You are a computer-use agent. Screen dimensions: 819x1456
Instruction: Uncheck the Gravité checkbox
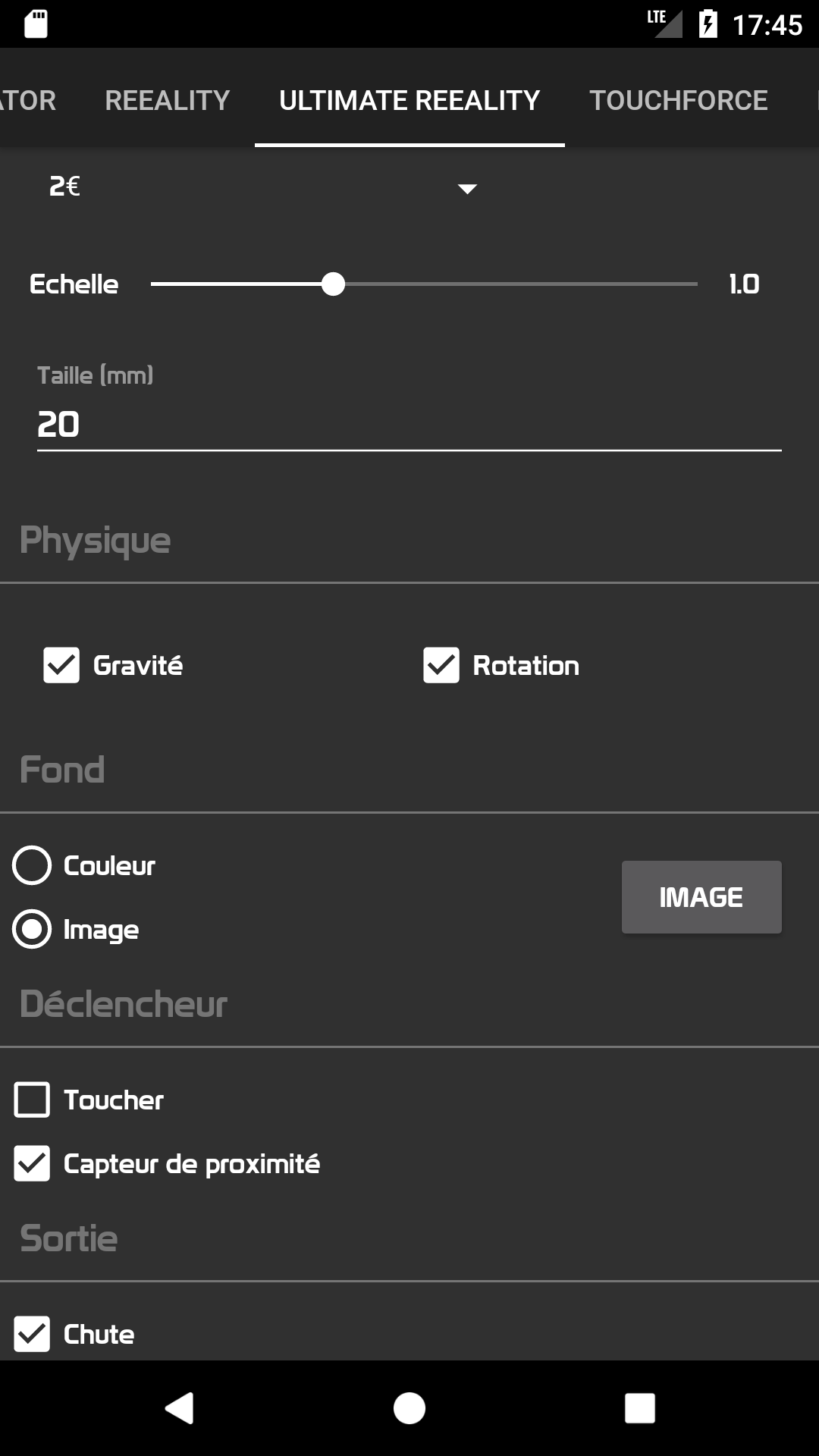coord(61,665)
